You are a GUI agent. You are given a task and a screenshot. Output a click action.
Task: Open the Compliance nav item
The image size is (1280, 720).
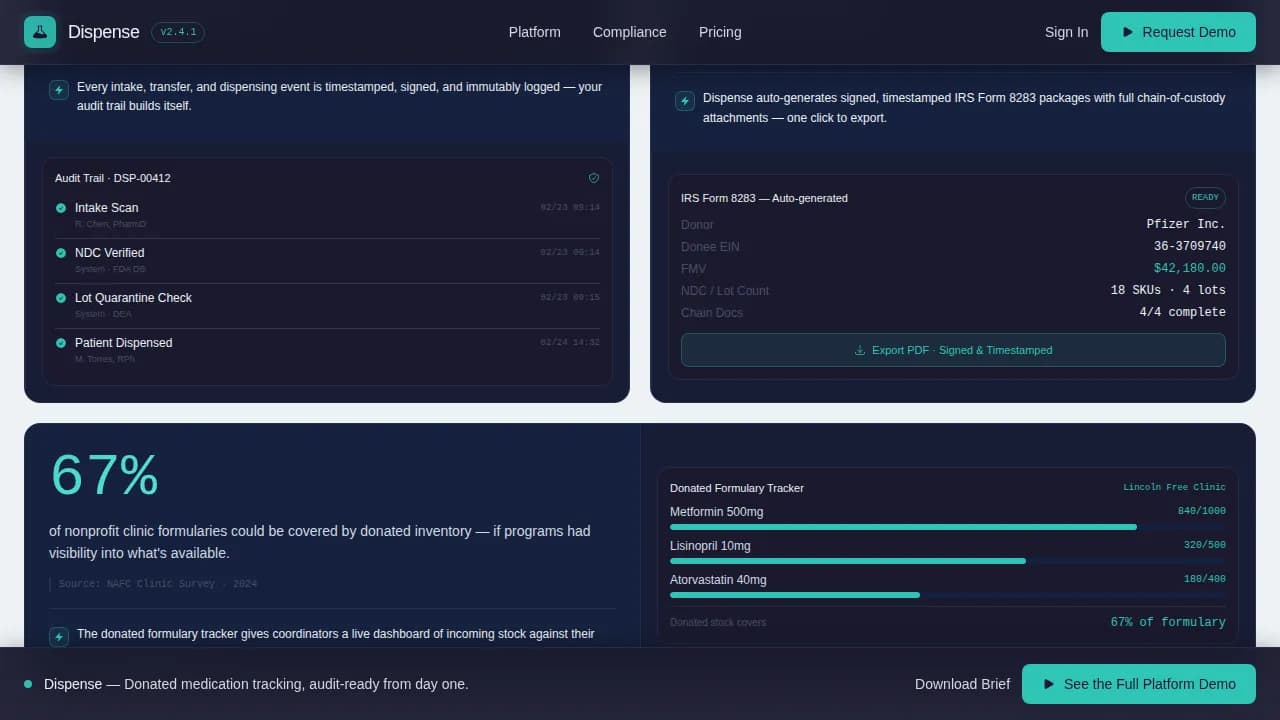tap(629, 32)
